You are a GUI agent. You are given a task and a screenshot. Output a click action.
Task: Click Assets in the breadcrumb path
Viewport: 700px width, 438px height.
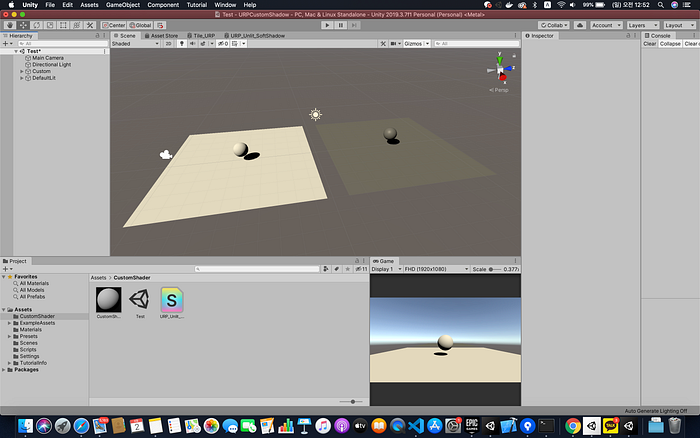(98, 278)
